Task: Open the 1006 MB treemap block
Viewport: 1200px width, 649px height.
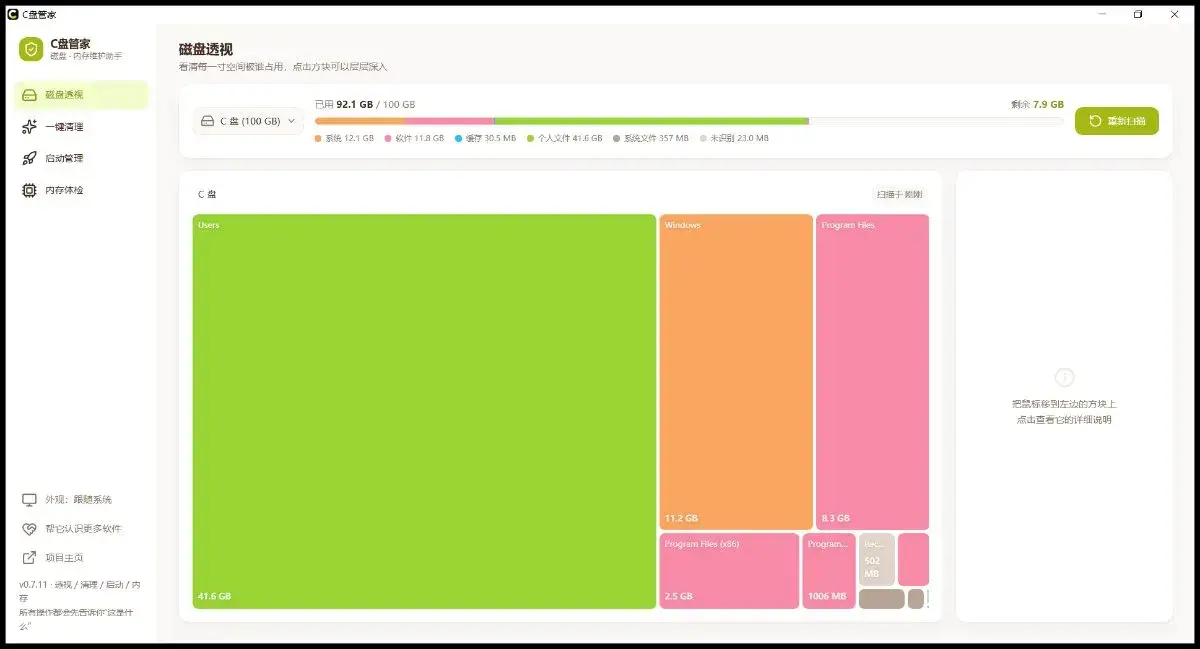Action: pos(829,571)
